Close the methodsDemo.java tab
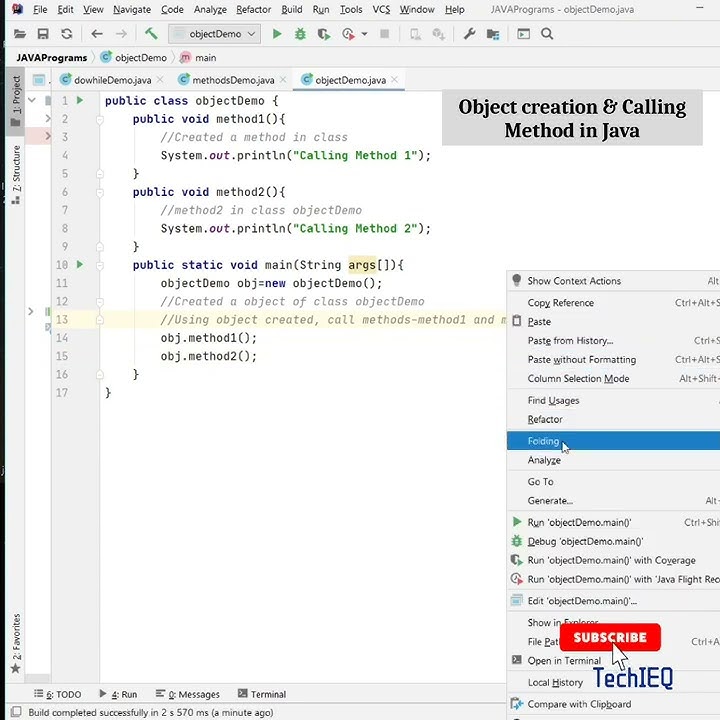This screenshot has width=720, height=720. coord(283,80)
